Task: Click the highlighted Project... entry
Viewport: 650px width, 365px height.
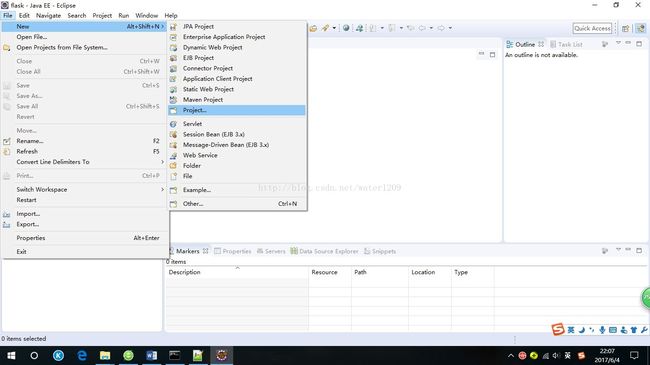Action: click(x=237, y=110)
